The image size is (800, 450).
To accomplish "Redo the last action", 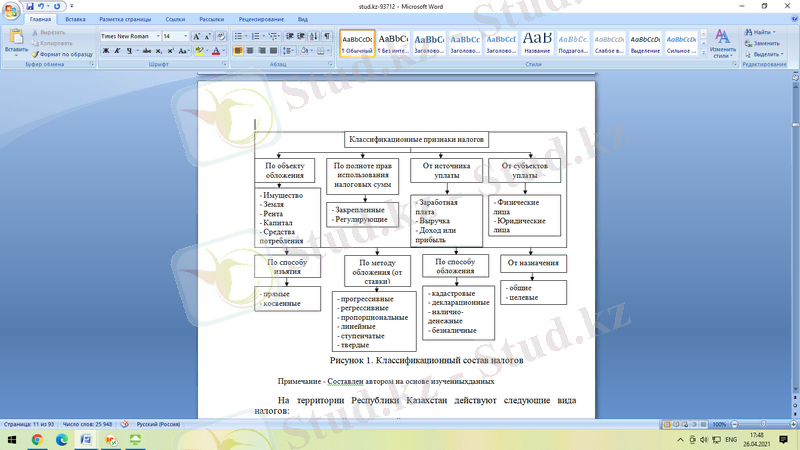I will [x=57, y=6].
